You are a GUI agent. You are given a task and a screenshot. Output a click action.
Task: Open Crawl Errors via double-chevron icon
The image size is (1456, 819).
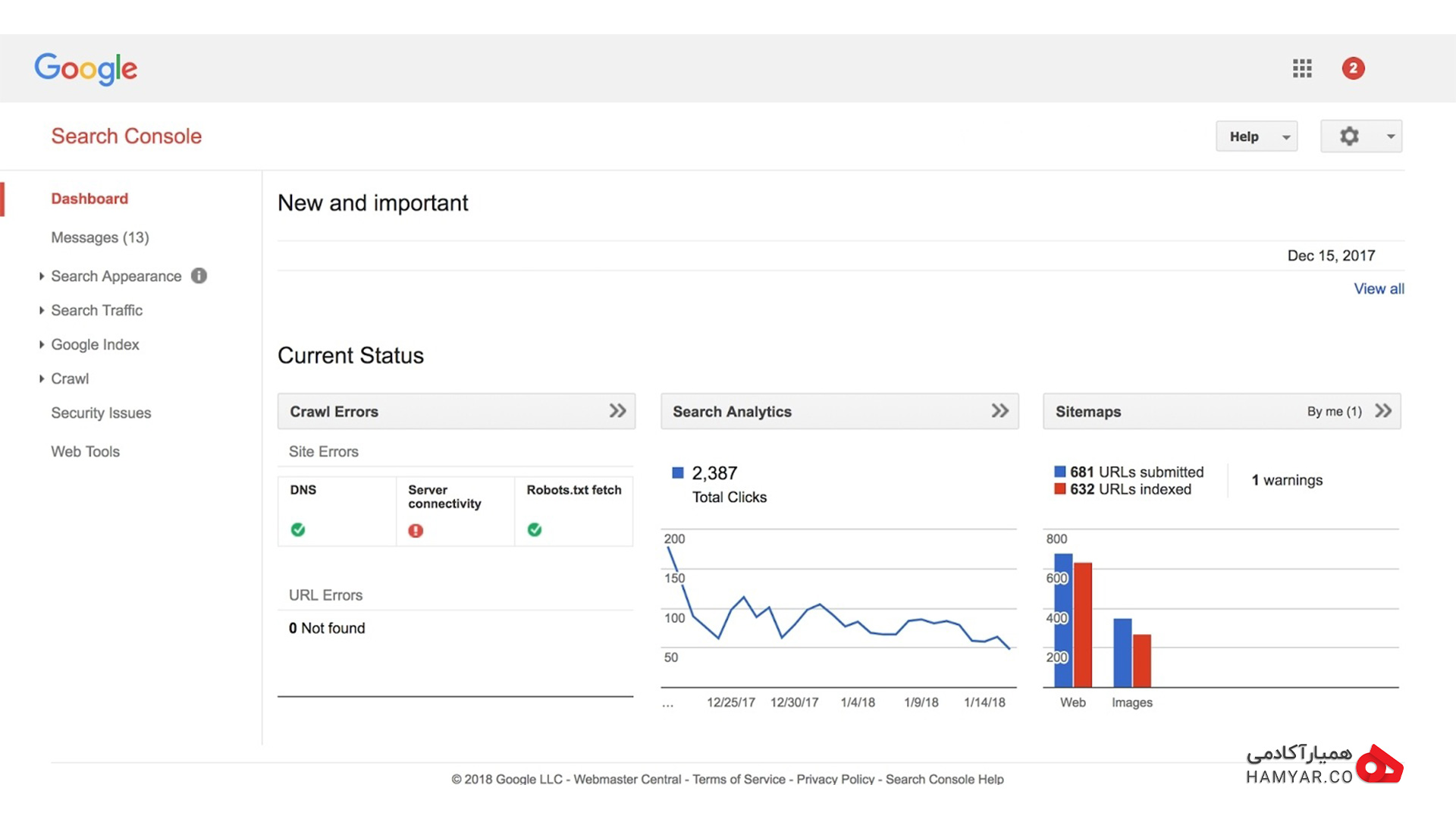point(617,411)
